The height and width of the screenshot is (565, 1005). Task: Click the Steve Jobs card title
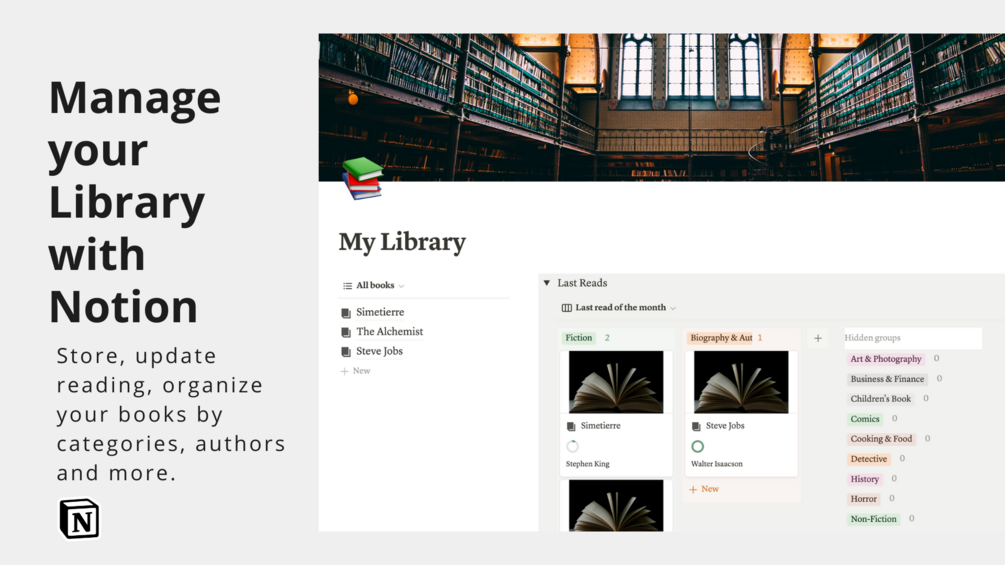click(x=725, y=425)
